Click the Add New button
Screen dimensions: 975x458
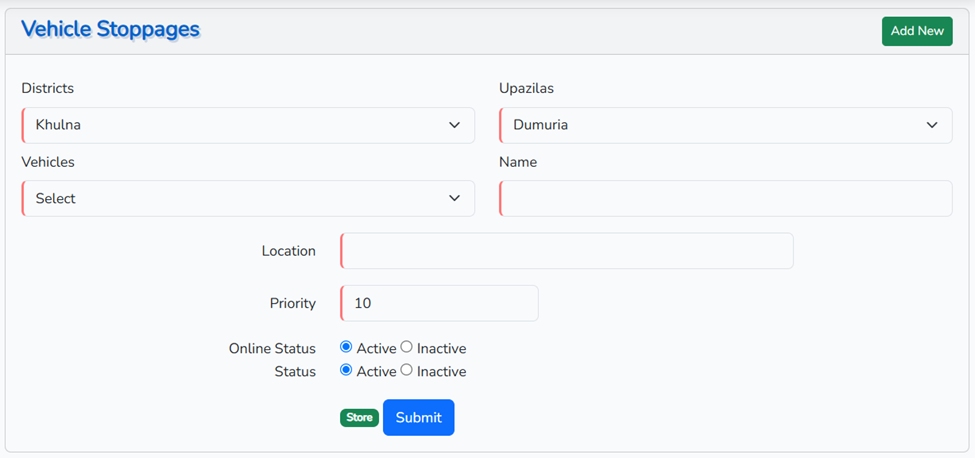(x=916, y=31)
